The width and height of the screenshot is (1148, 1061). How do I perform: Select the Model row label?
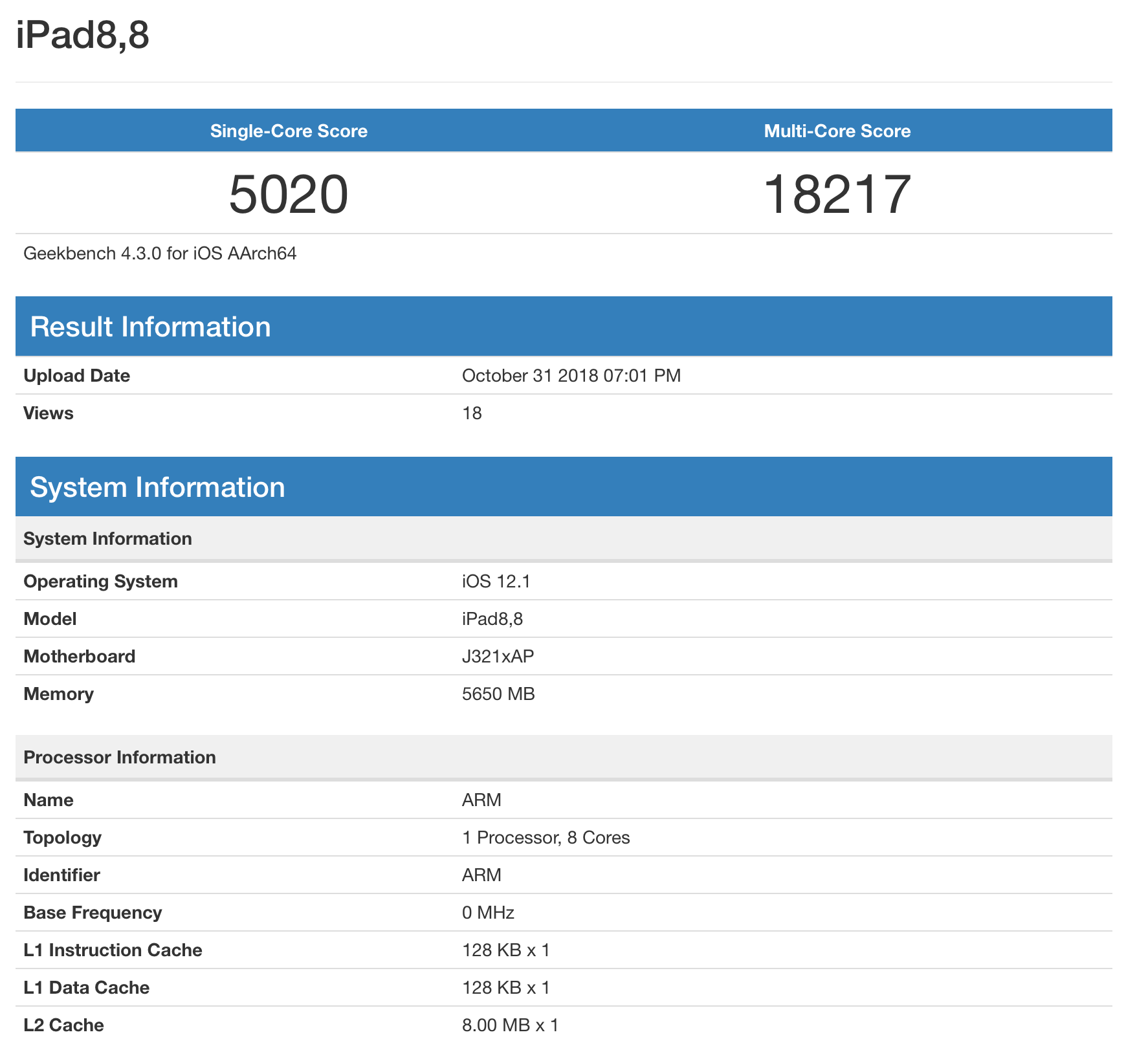pyautogui.click(x=50, y=619)
